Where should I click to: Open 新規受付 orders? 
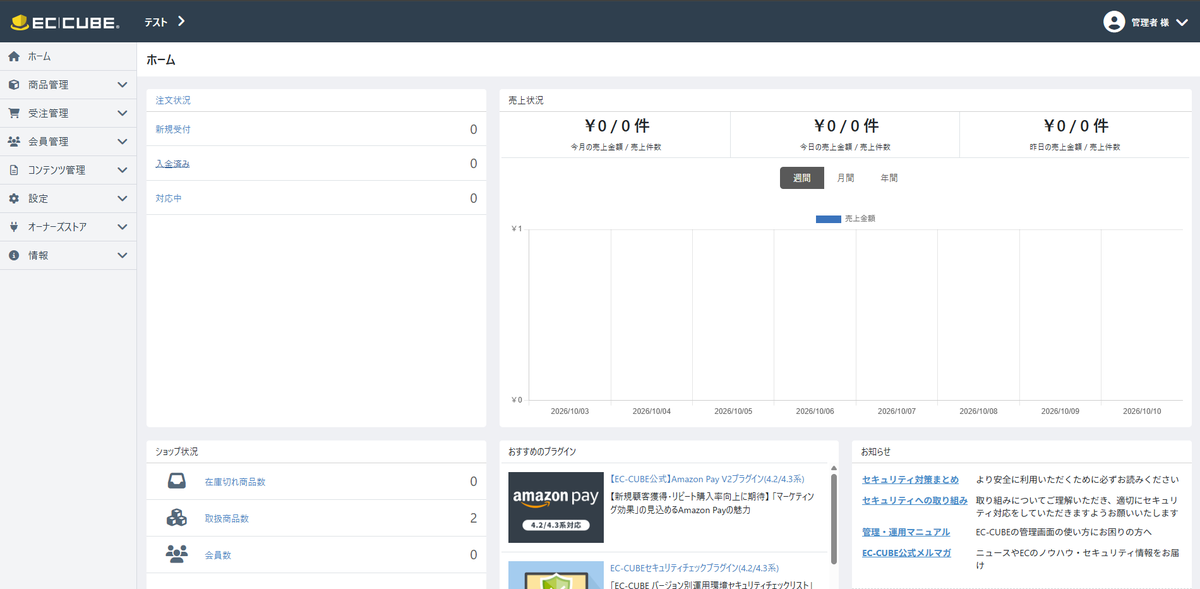coord(173,129)
